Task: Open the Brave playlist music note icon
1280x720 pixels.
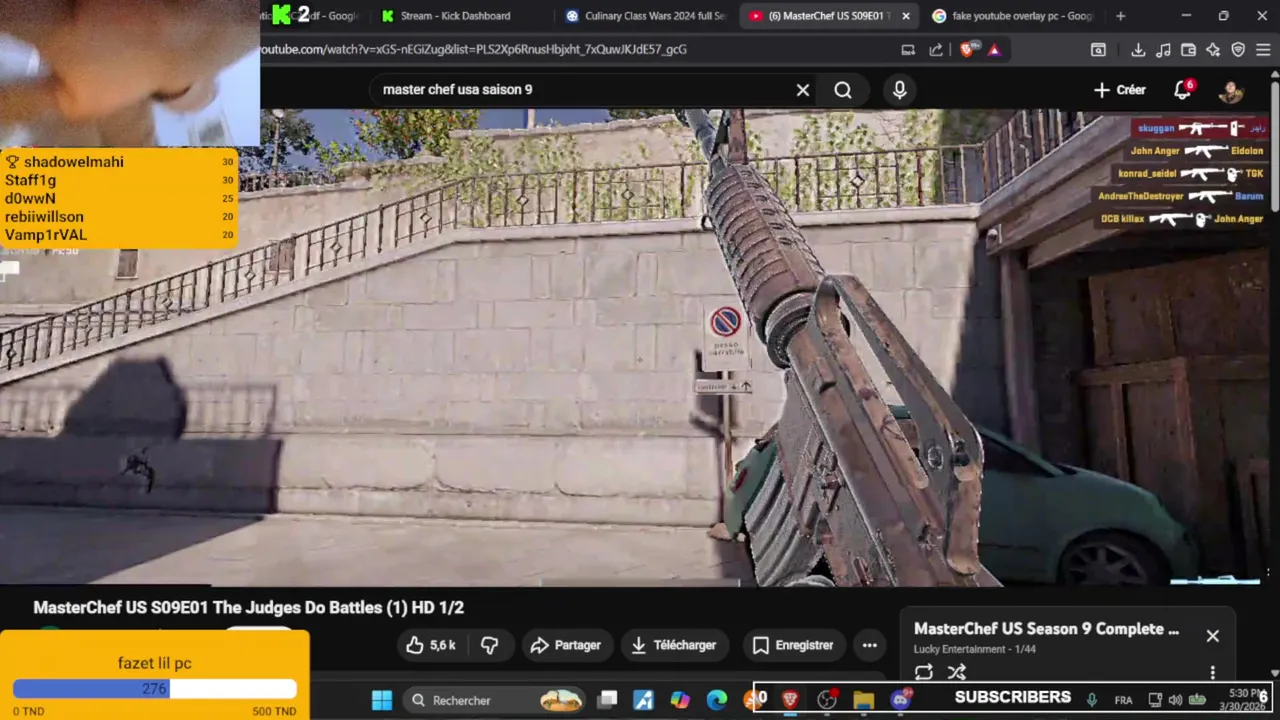Action: [1163, 49]
